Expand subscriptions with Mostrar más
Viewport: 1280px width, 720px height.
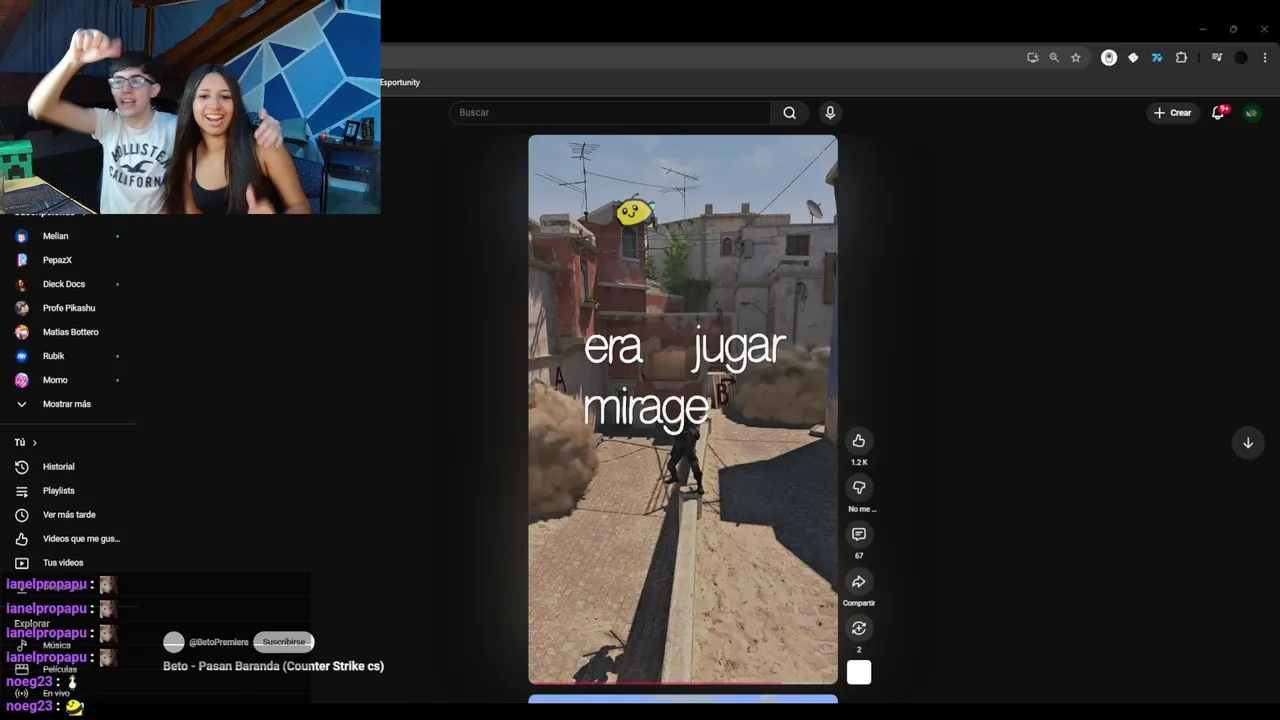(x=69, y=404)
